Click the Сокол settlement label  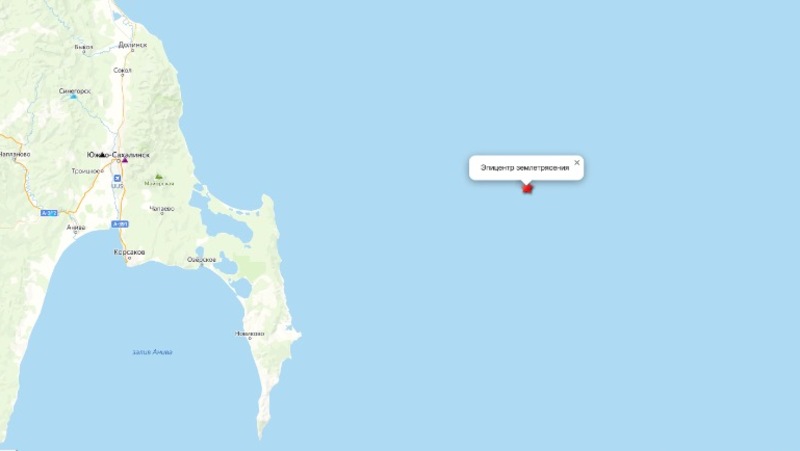tap(122, 70)
